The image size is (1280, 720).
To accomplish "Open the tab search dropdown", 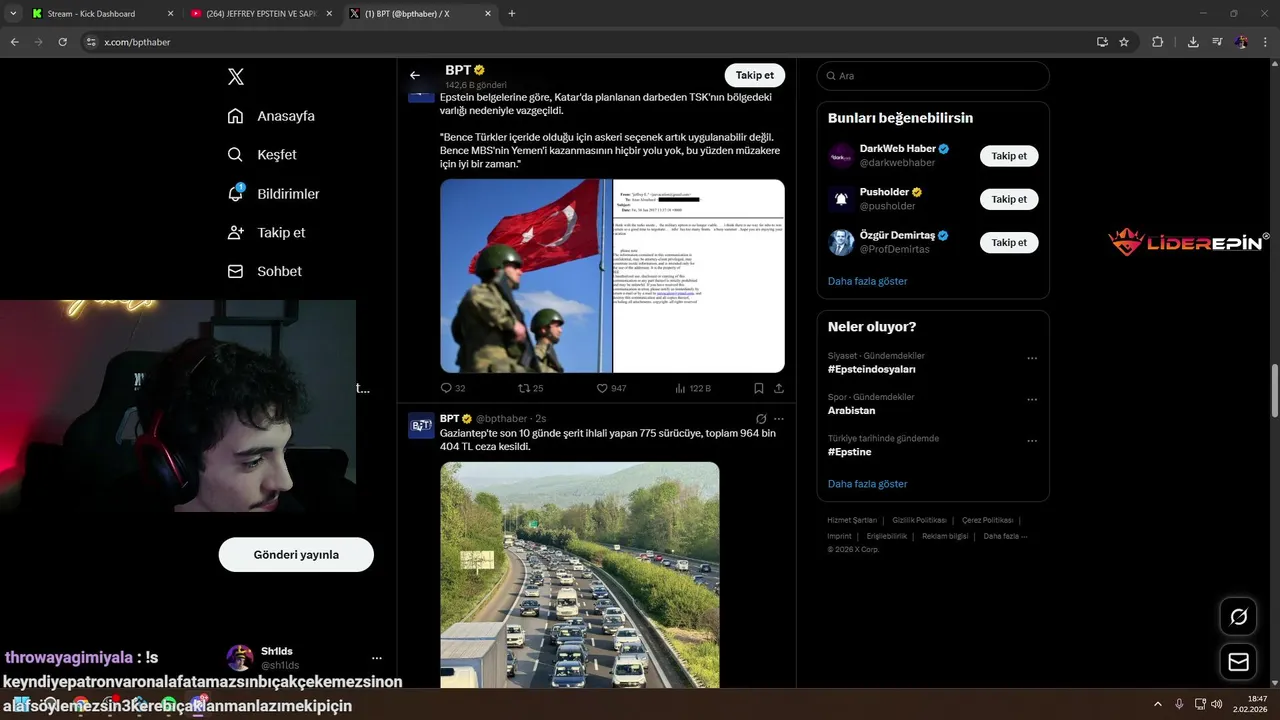I will coord(13,14).
